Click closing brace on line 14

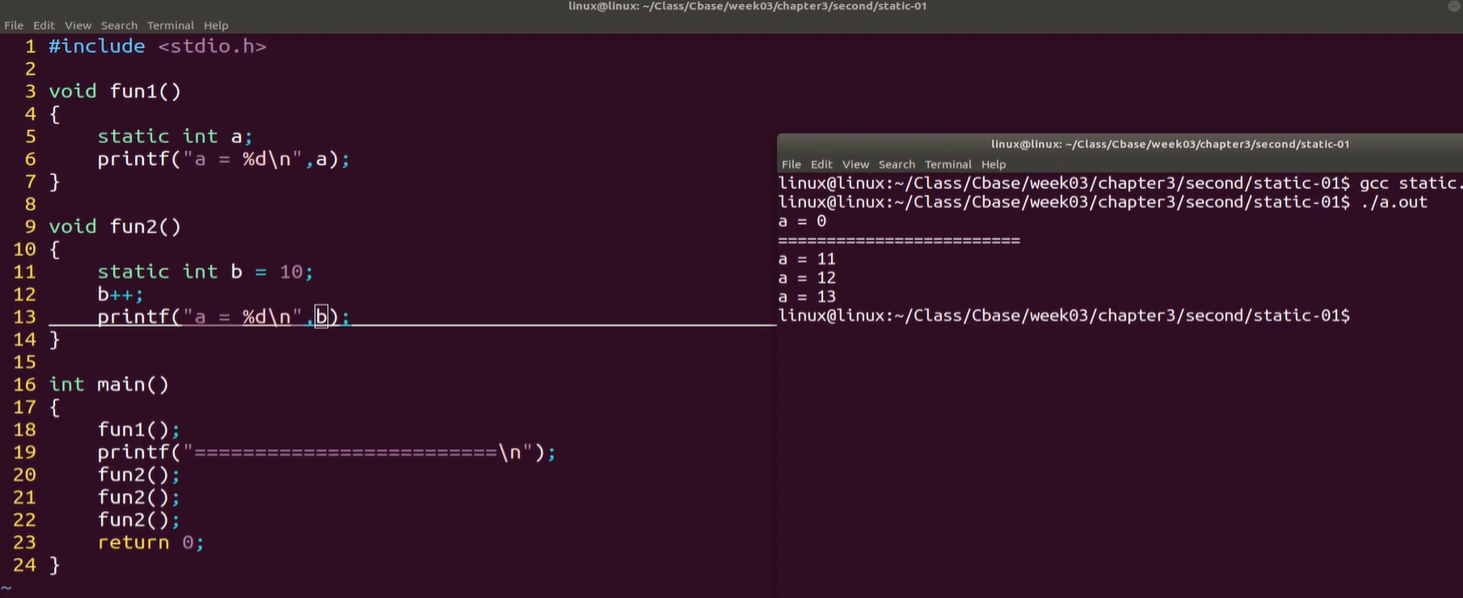tap(54, 340)
